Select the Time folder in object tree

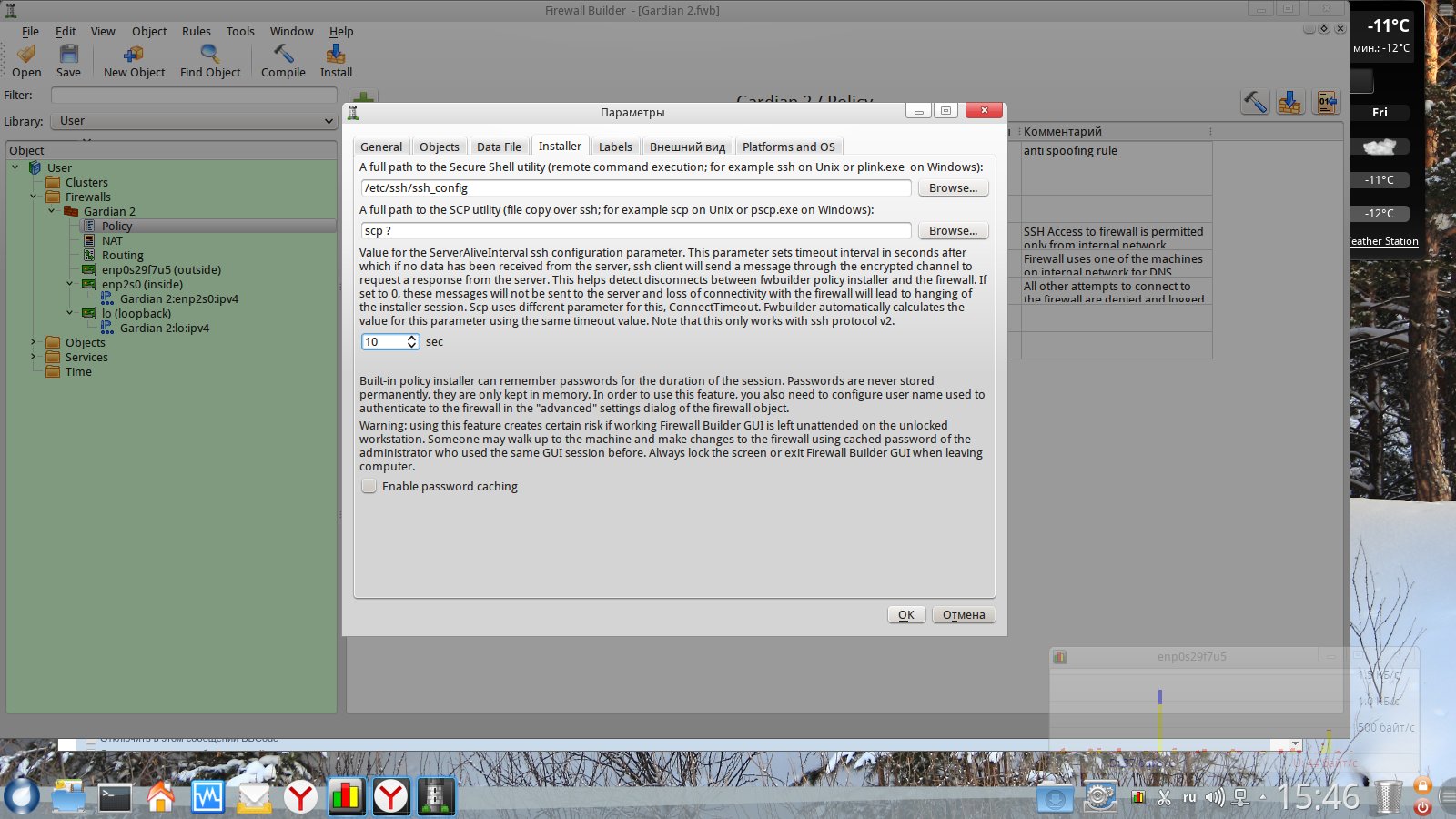(78, 371)
